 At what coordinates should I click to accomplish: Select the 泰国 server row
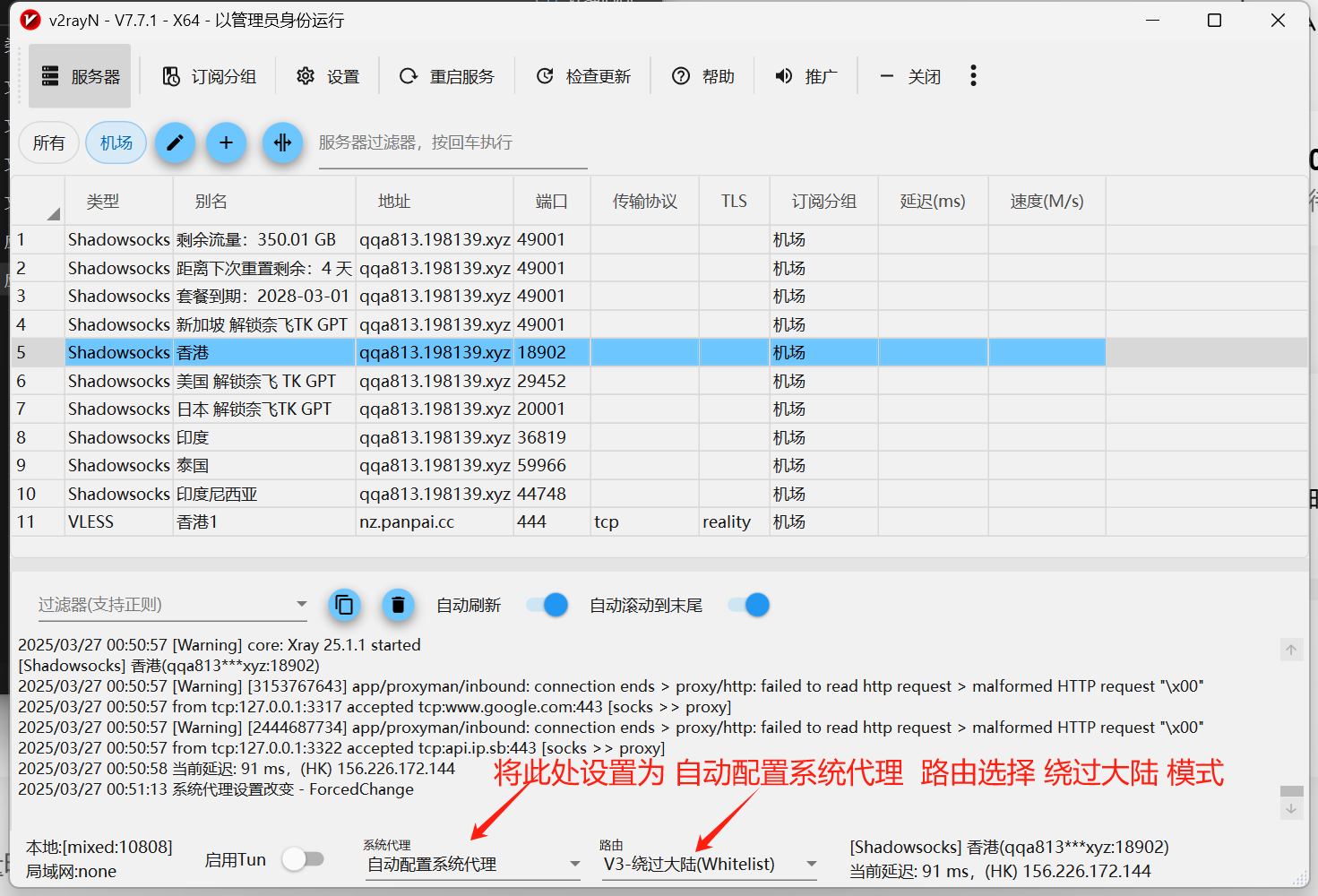(558, 465)
